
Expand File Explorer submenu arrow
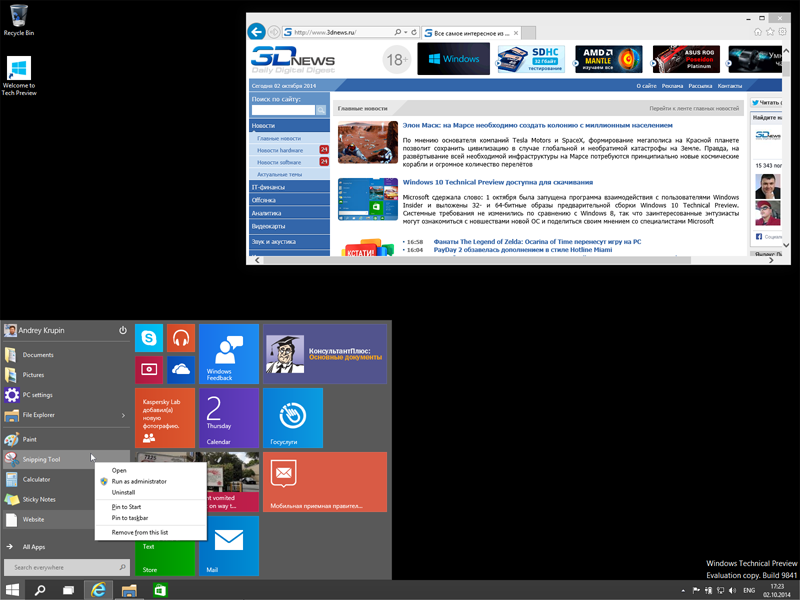[123, 415]
